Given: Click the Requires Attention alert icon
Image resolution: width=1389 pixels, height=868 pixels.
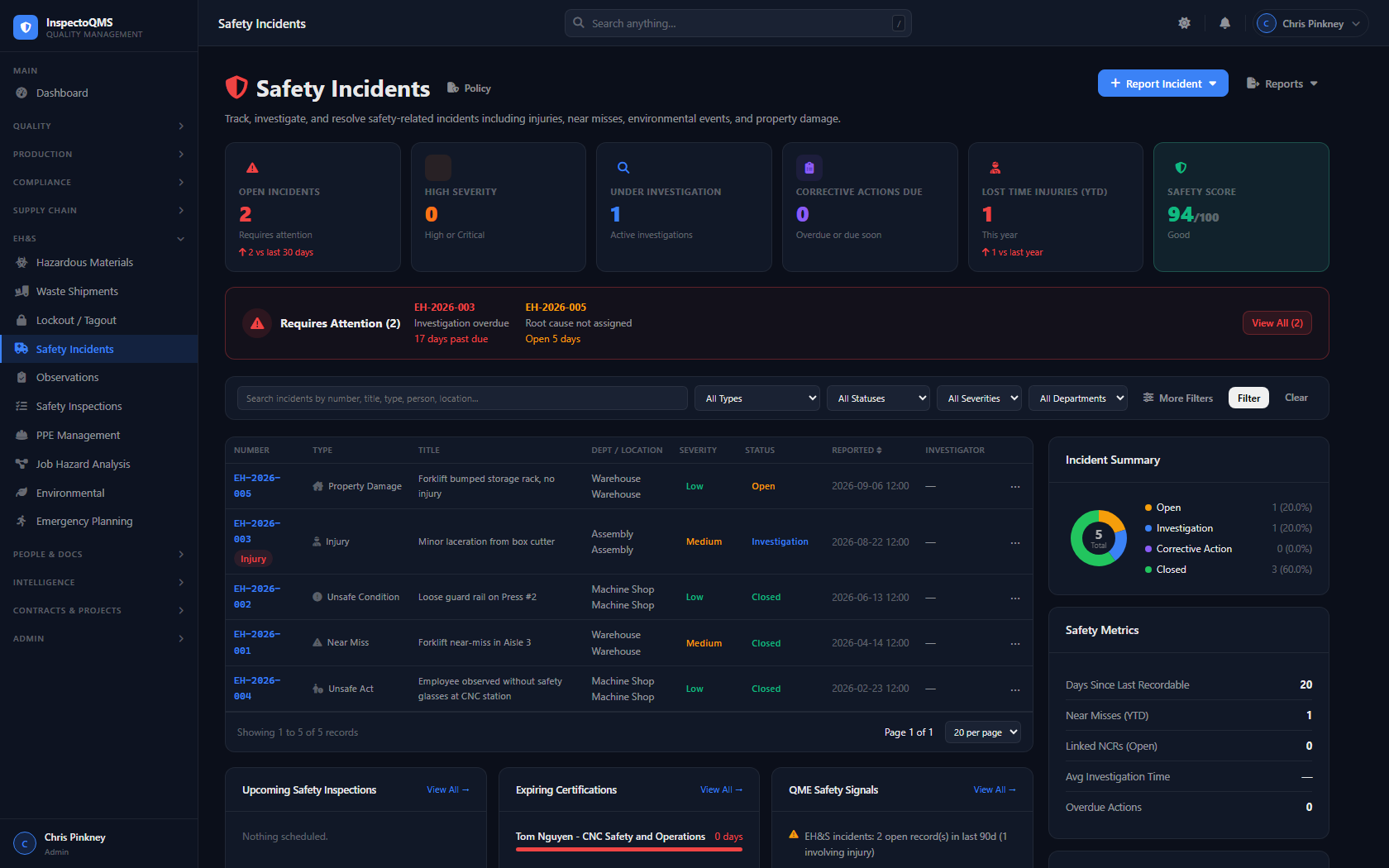Looking at the screenshot, I should (x=258, y=323).
